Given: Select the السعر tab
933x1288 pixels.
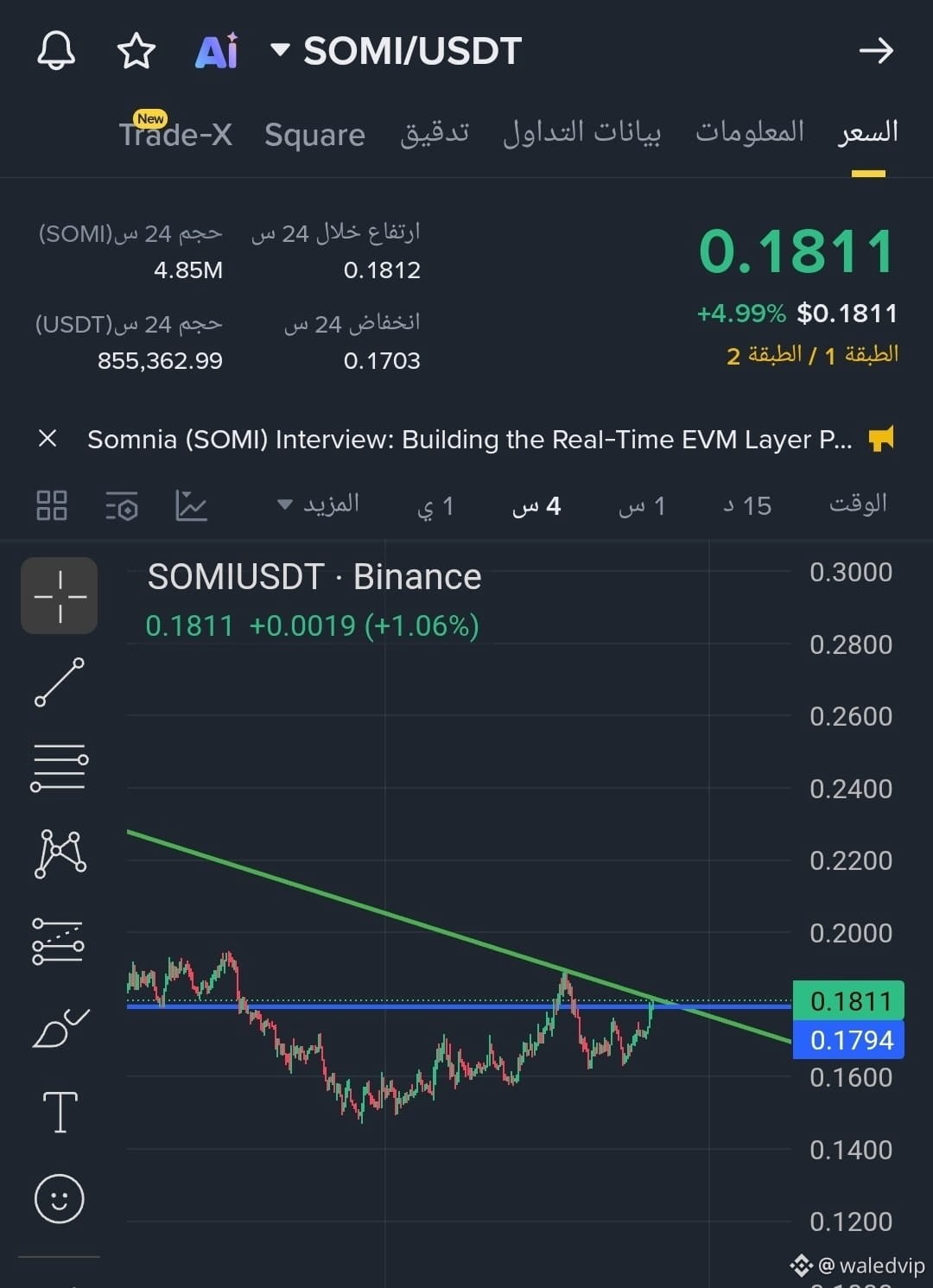Looking at the screenshot, I should tap(868, 132).
